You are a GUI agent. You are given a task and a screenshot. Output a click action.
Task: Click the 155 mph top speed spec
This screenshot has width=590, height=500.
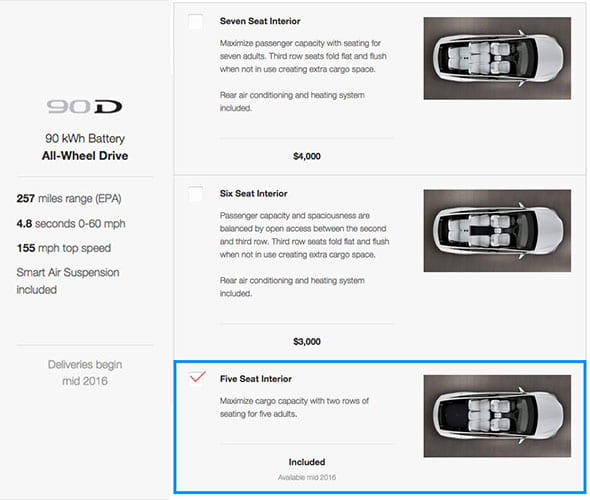click(x=64, y=248)
